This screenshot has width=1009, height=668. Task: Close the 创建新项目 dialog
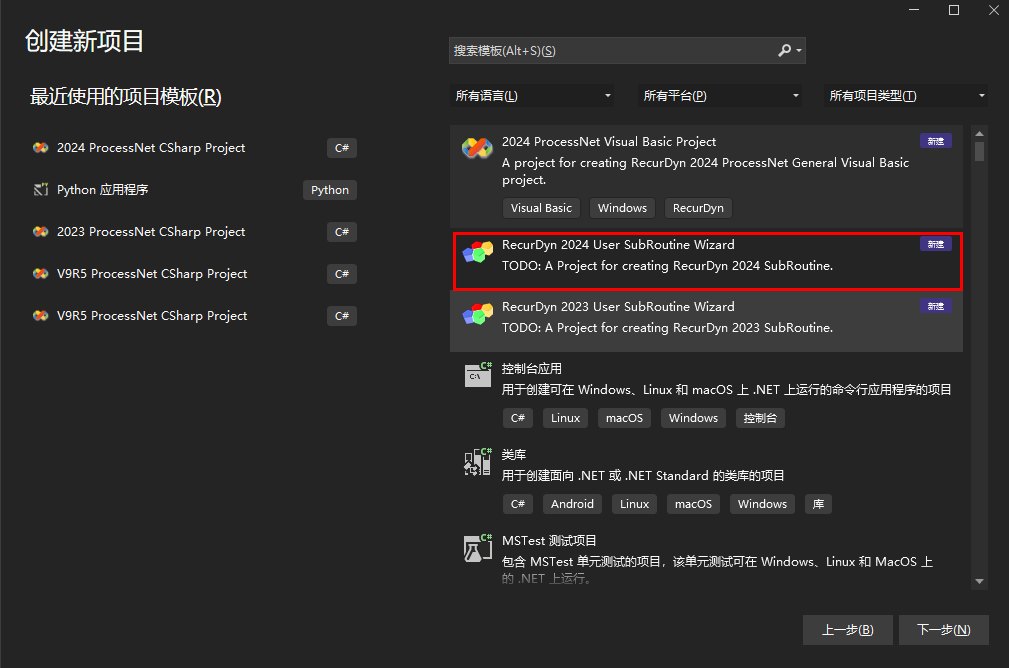tap(994, 10)
